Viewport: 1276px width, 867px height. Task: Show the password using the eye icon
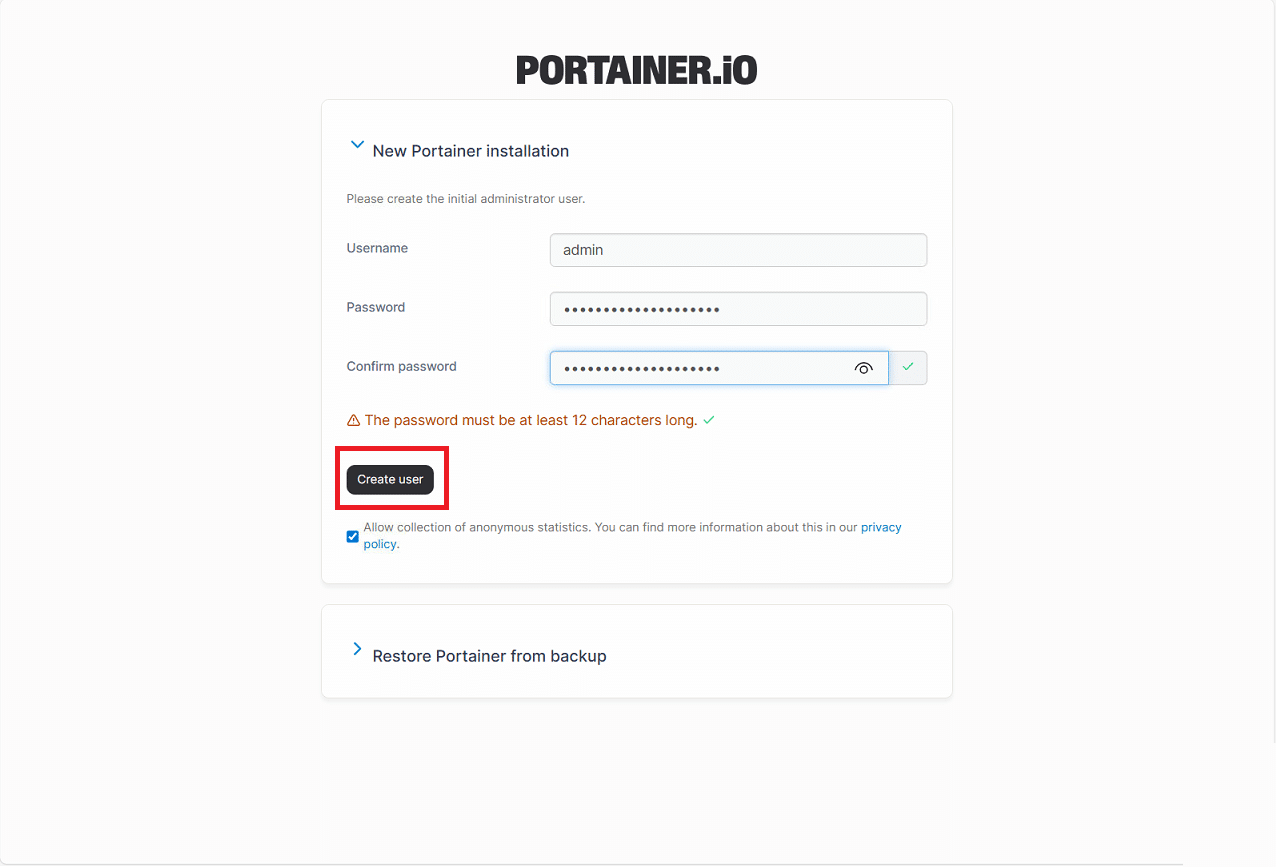coord(864,369)
